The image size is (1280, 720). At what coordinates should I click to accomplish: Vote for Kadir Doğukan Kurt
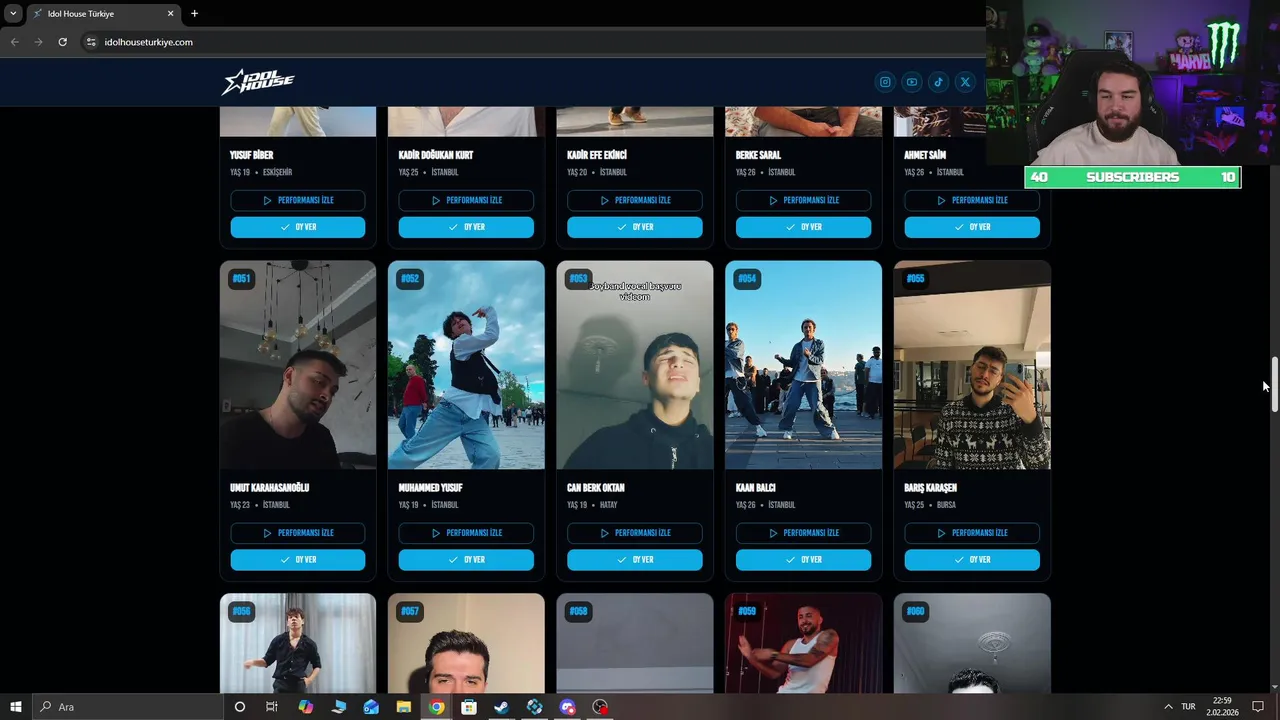pyautogui.click(x=466, y=227)
